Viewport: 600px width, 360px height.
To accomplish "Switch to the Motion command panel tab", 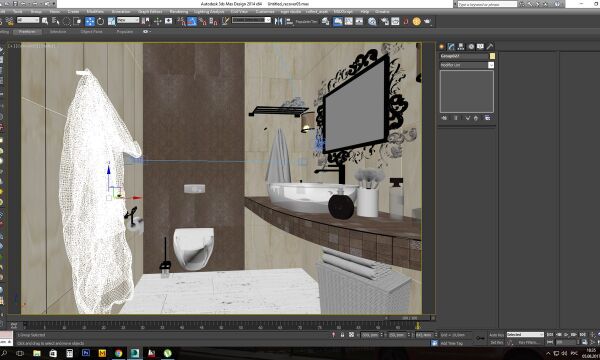I will click(x=471, y=46).
